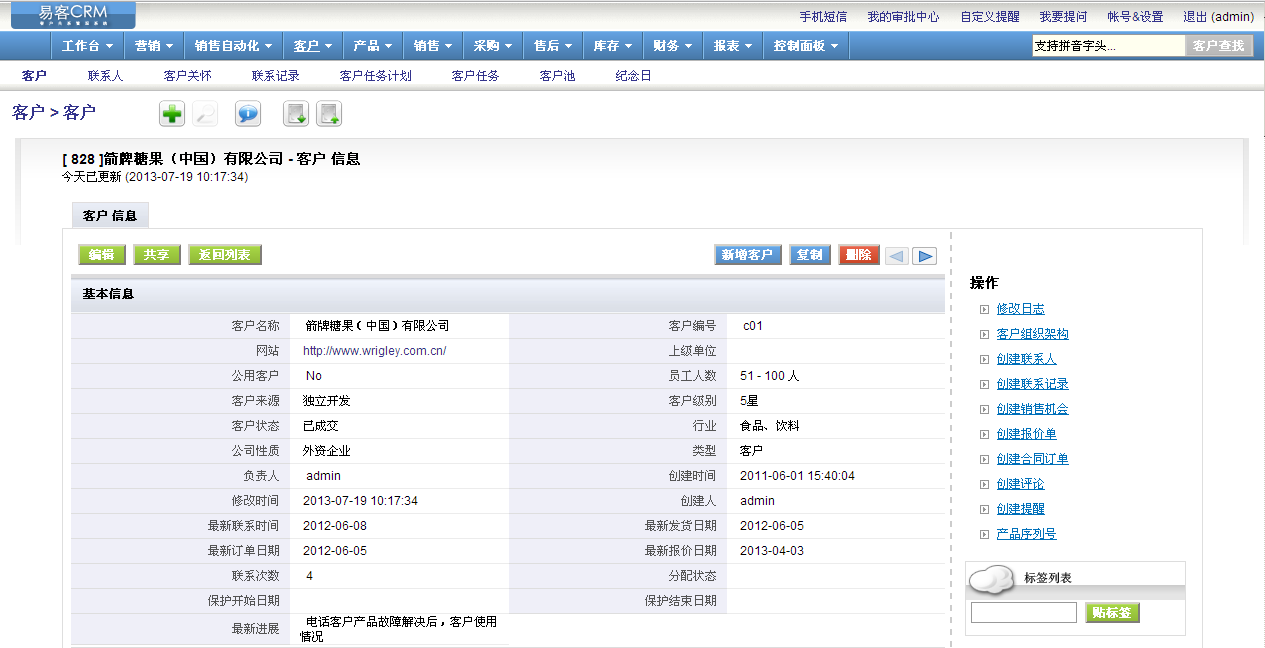Viewport: 1265px width, 648px height.
Task: Open the 财务 dropdown menu
Action: (x=672, y=46)
